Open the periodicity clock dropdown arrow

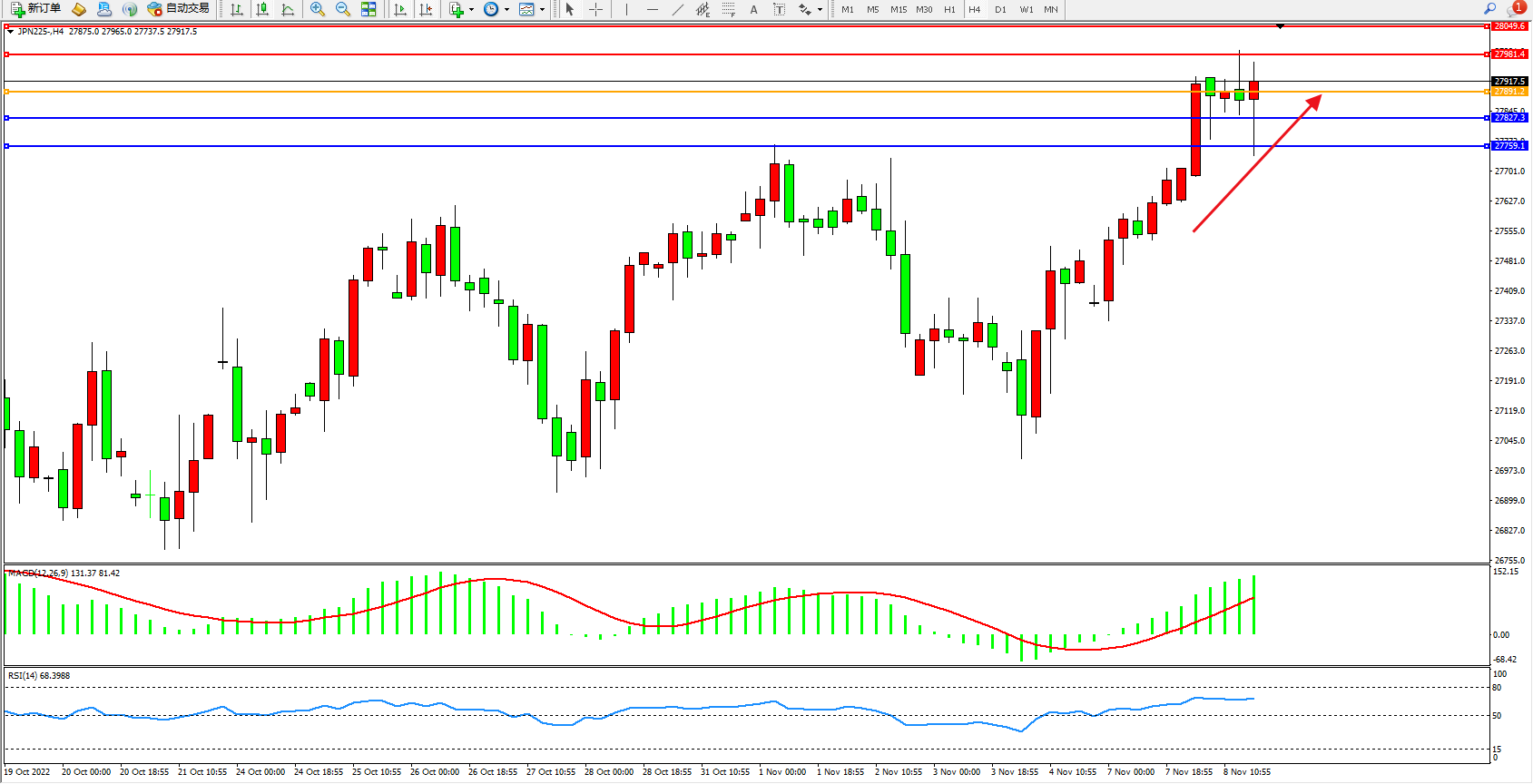[506, 10]
